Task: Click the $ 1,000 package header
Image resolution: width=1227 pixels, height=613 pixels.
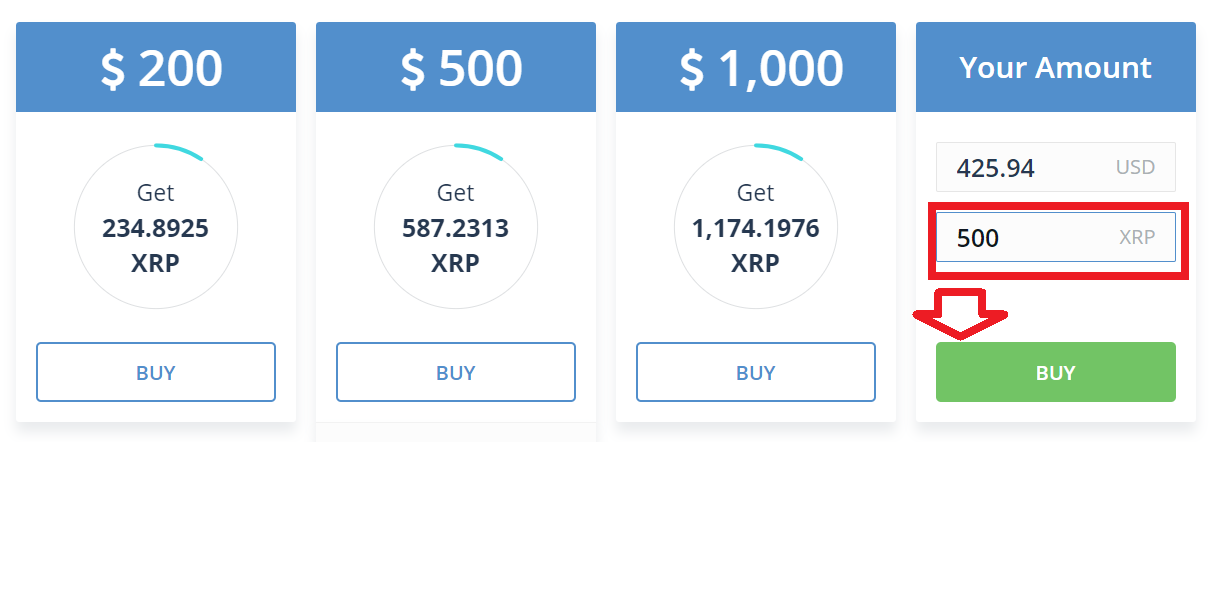Action: tap(756, 67)
